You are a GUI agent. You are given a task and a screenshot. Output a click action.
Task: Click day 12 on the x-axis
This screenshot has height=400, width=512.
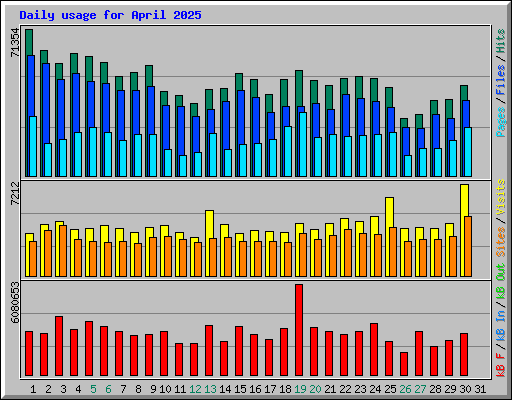[195, 389]
